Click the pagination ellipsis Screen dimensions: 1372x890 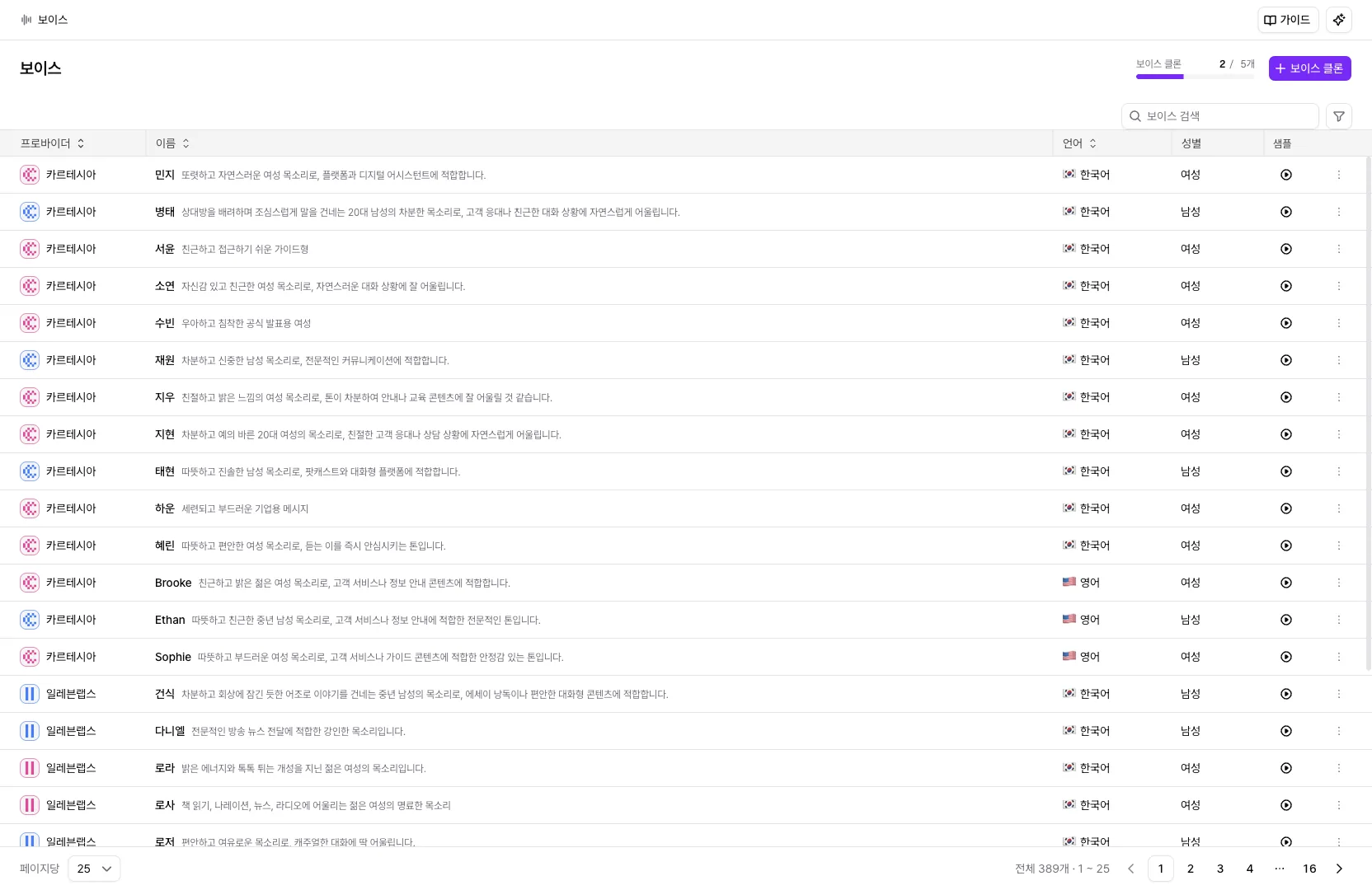(1280, 869)
